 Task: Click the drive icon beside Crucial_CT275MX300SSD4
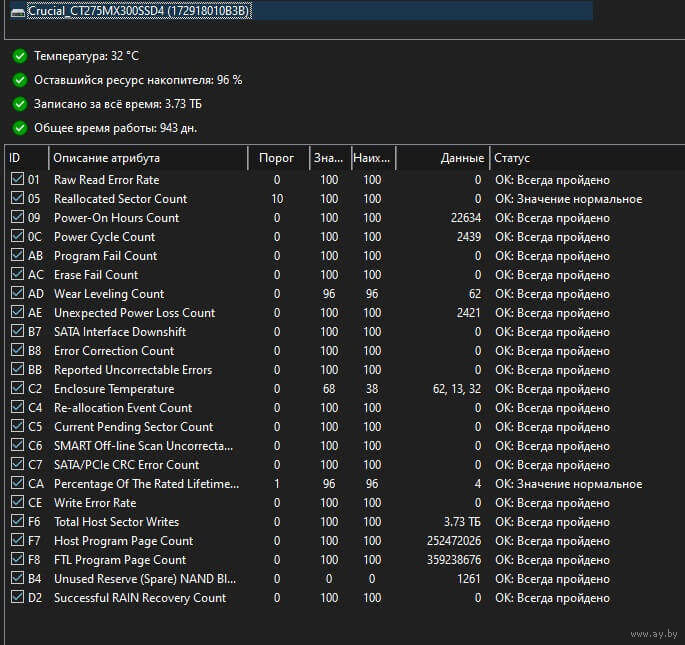tap(17, 11)
